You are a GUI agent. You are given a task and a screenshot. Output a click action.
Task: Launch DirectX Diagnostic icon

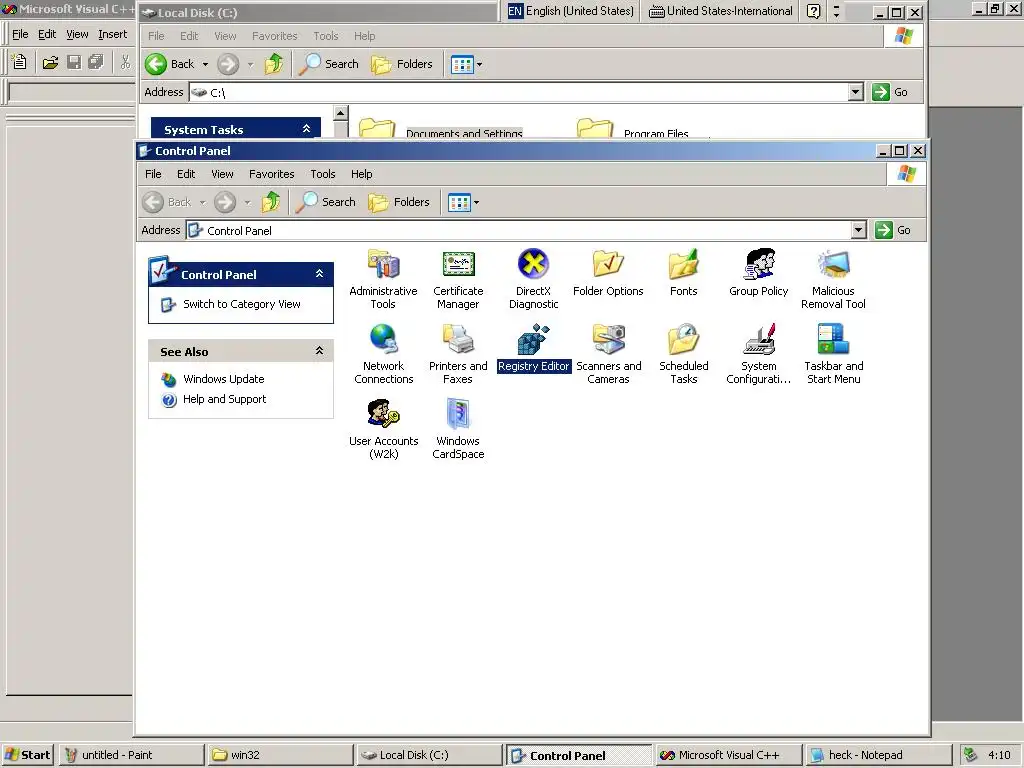click(534, 264)
